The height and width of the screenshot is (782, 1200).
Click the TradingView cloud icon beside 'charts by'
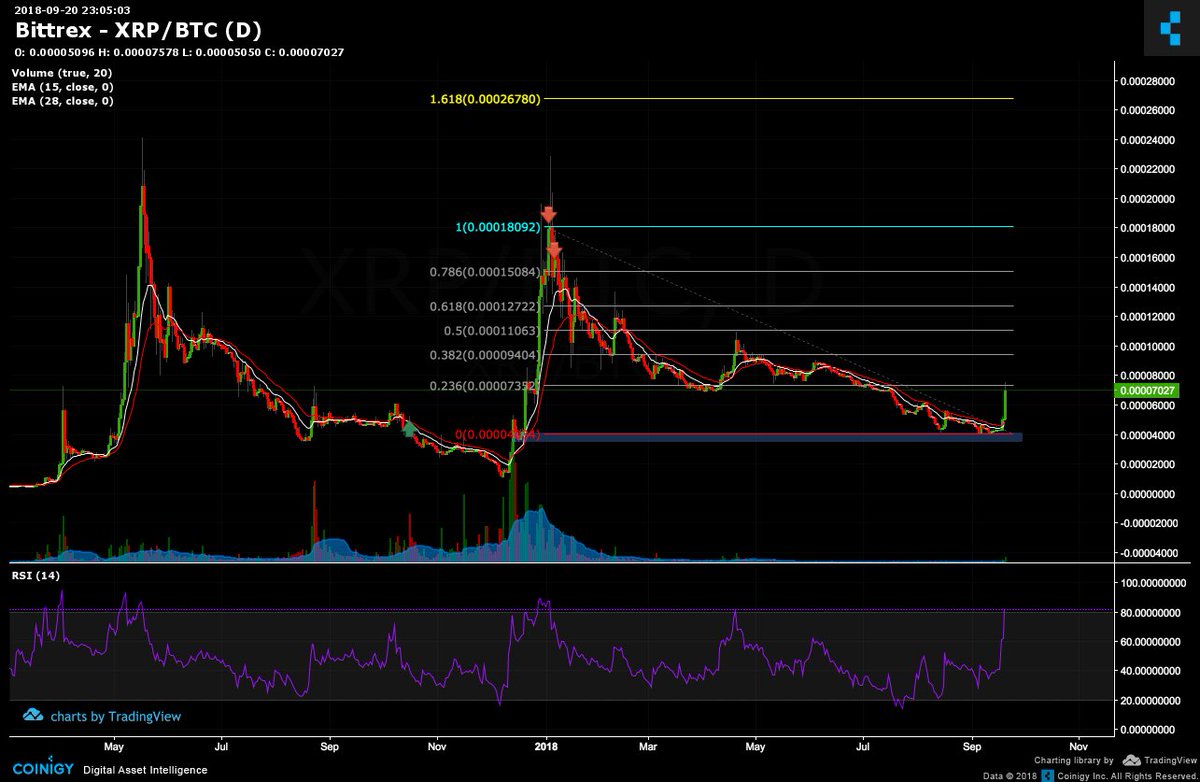(x=32, y=715)
